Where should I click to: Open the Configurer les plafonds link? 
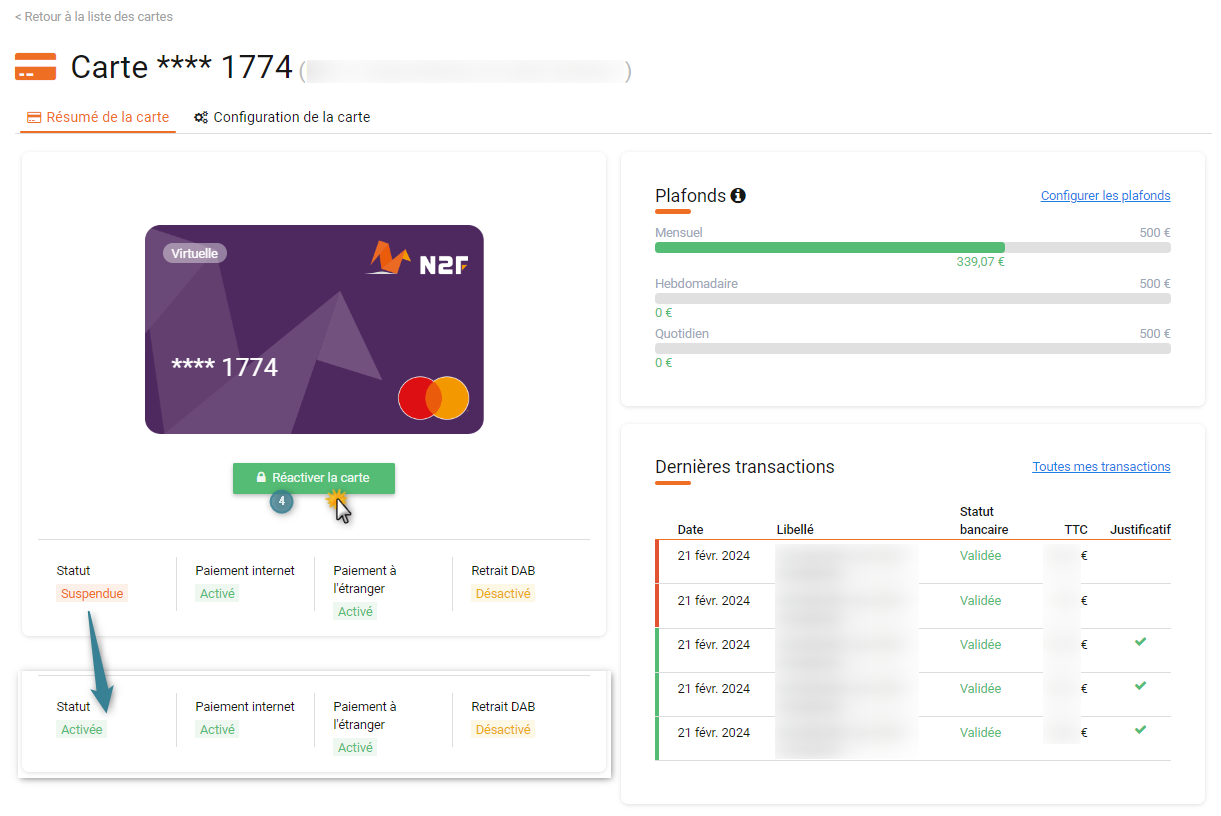(1105, 195)
